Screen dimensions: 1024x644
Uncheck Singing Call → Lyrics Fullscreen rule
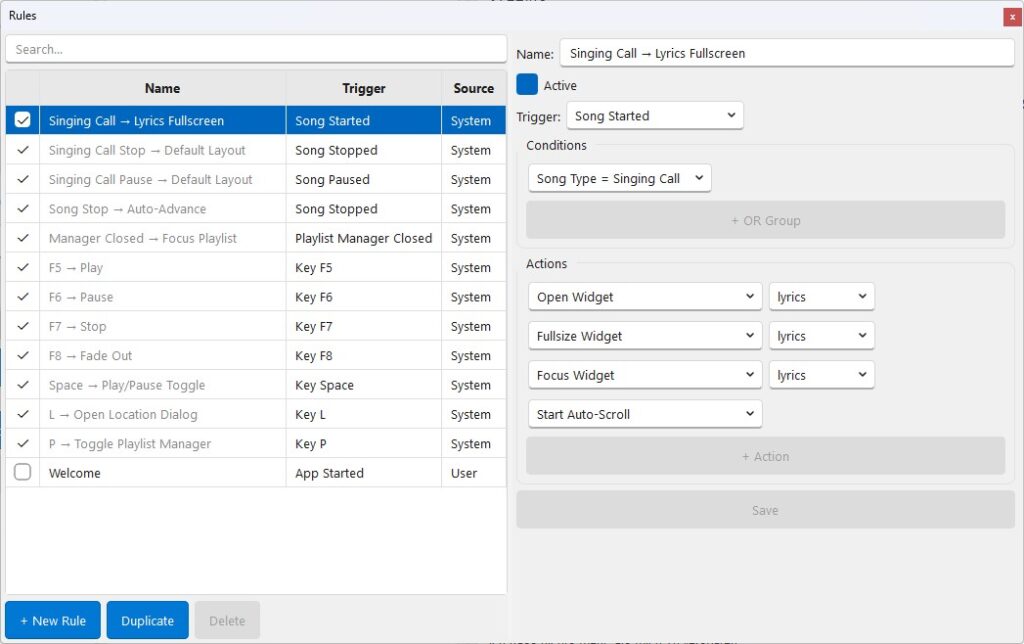coord(23,120)
